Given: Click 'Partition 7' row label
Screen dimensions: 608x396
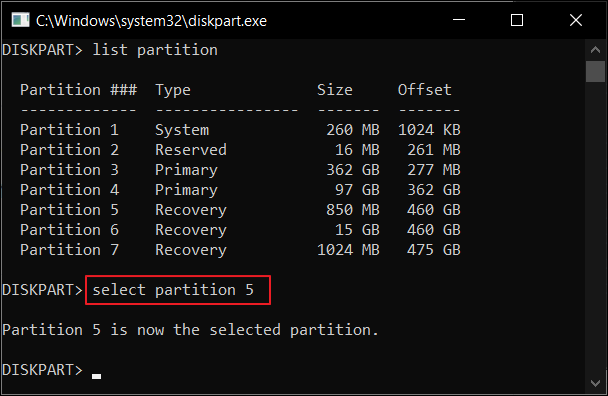Looking at the screenshot, I should 69,250.
